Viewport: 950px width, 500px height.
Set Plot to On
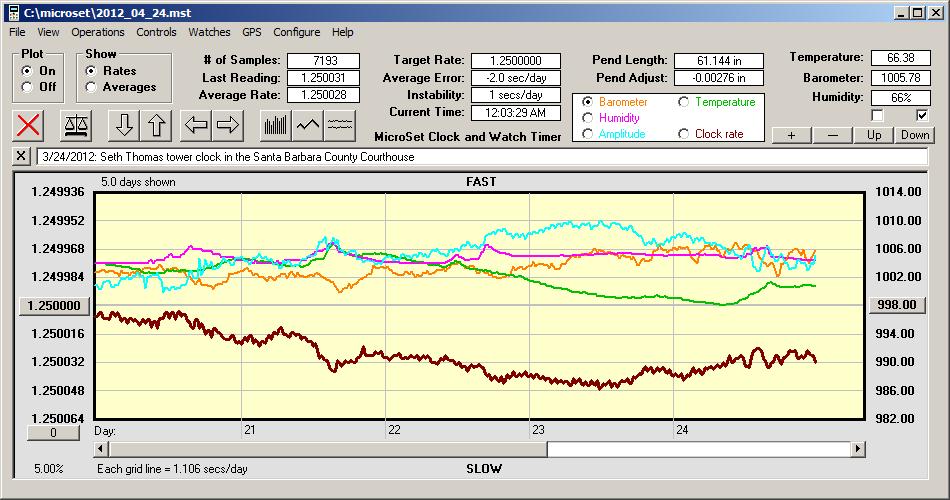click(x=27, y=71)
